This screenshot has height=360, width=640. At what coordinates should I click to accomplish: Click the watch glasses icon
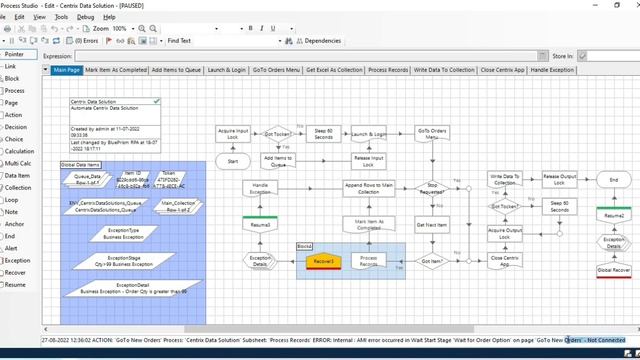pyautogui.click(x=120, y=41)
